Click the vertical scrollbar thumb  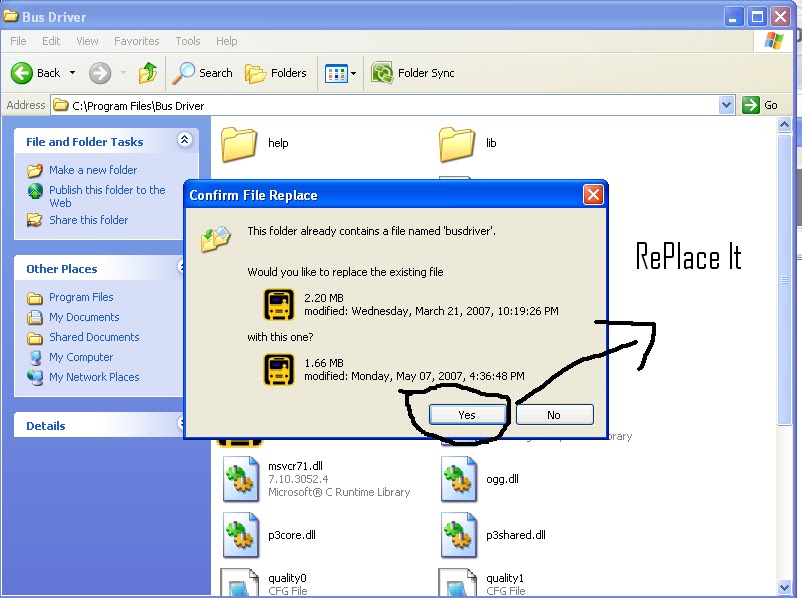[785, 279]
